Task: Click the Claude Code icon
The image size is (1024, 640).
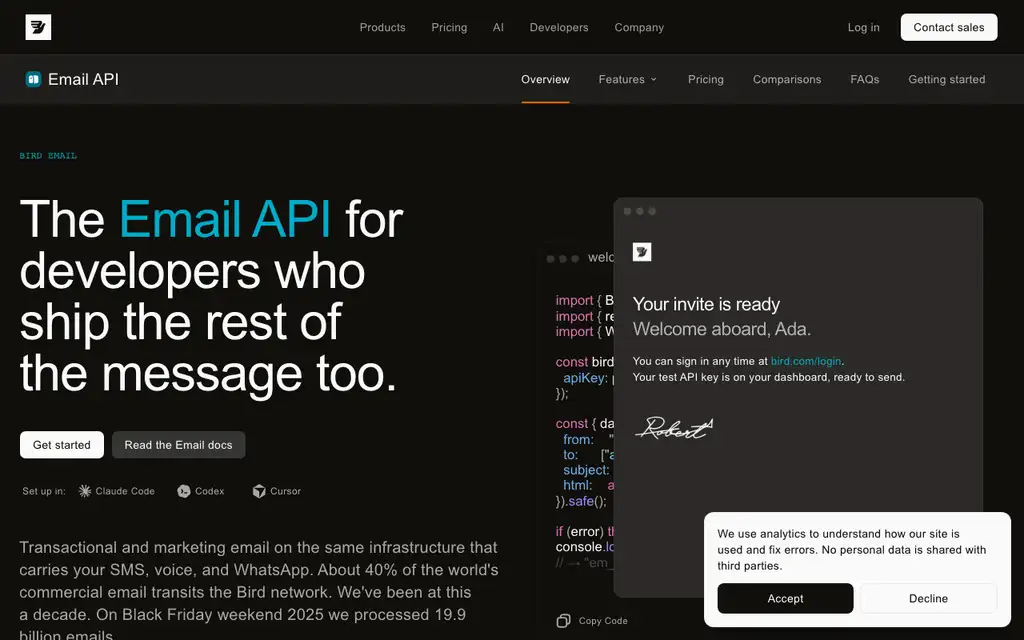Action: (x=85, y=491)
